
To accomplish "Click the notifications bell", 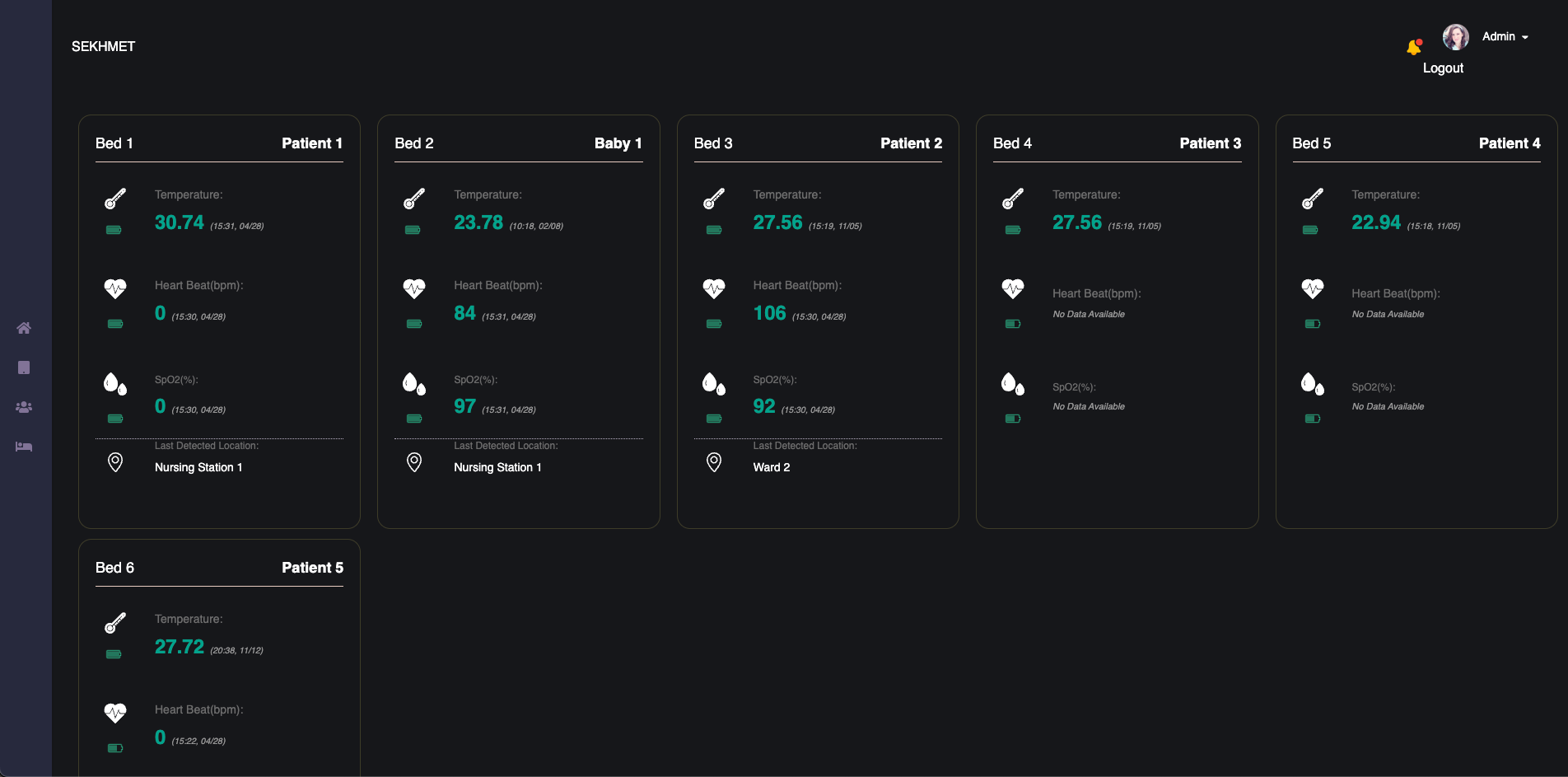I will (1414, 47).
